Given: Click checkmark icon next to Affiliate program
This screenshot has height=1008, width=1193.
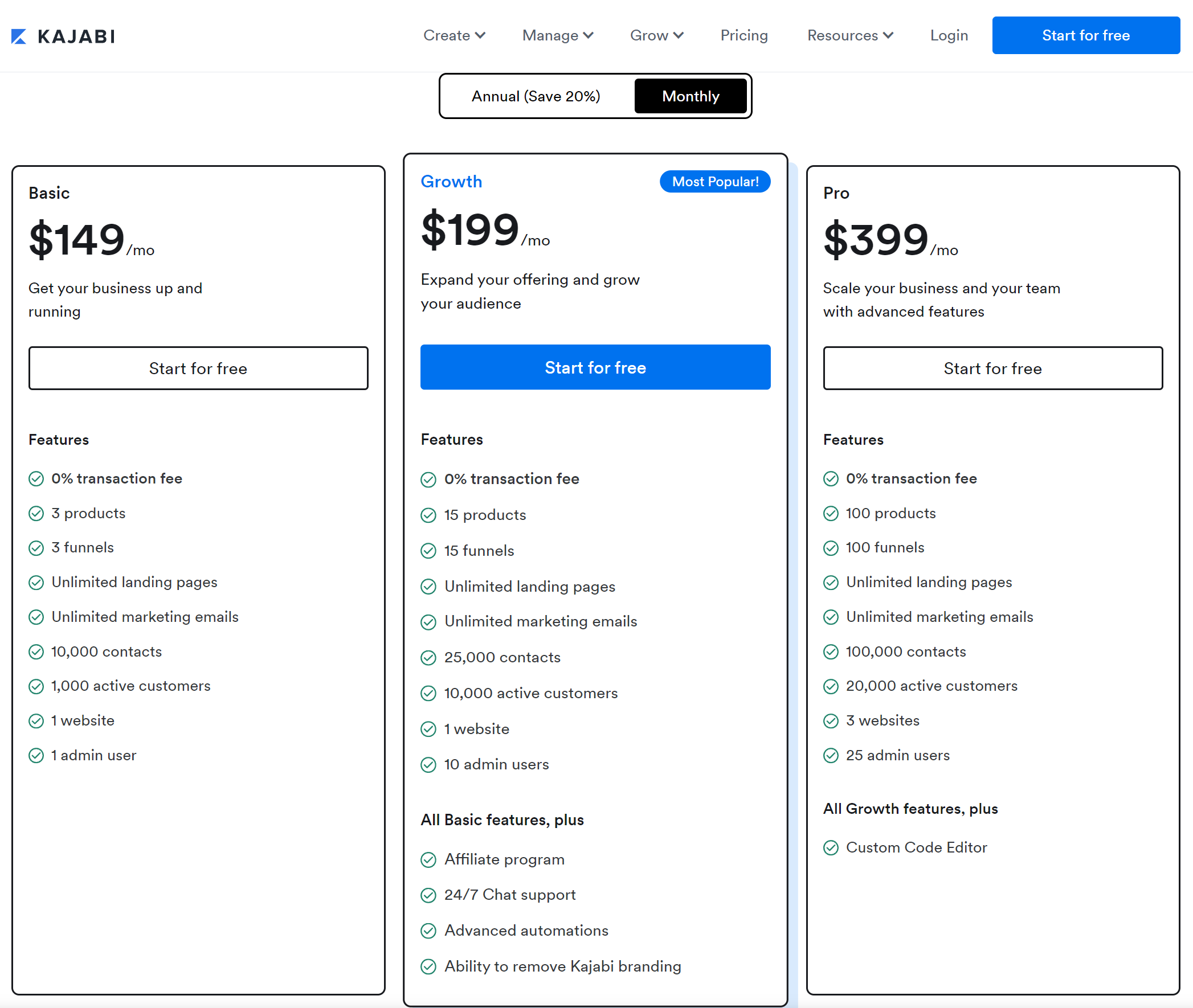Looking at the screenshot, I should 428,859.
